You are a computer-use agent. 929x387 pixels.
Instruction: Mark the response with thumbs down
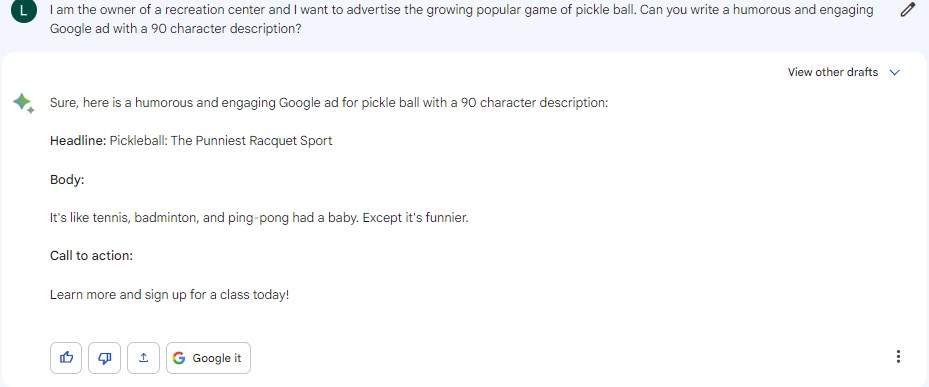[104, 358]
